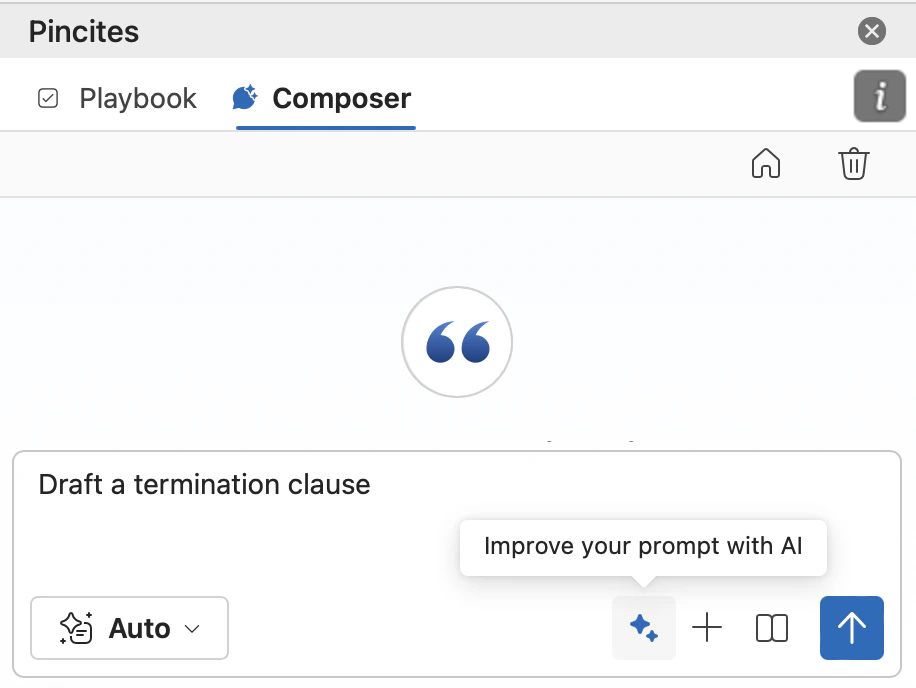The height and width of the screenshot is (688, 916).
Task: Click the termination clause prompt input field
Action: point(204,484)
